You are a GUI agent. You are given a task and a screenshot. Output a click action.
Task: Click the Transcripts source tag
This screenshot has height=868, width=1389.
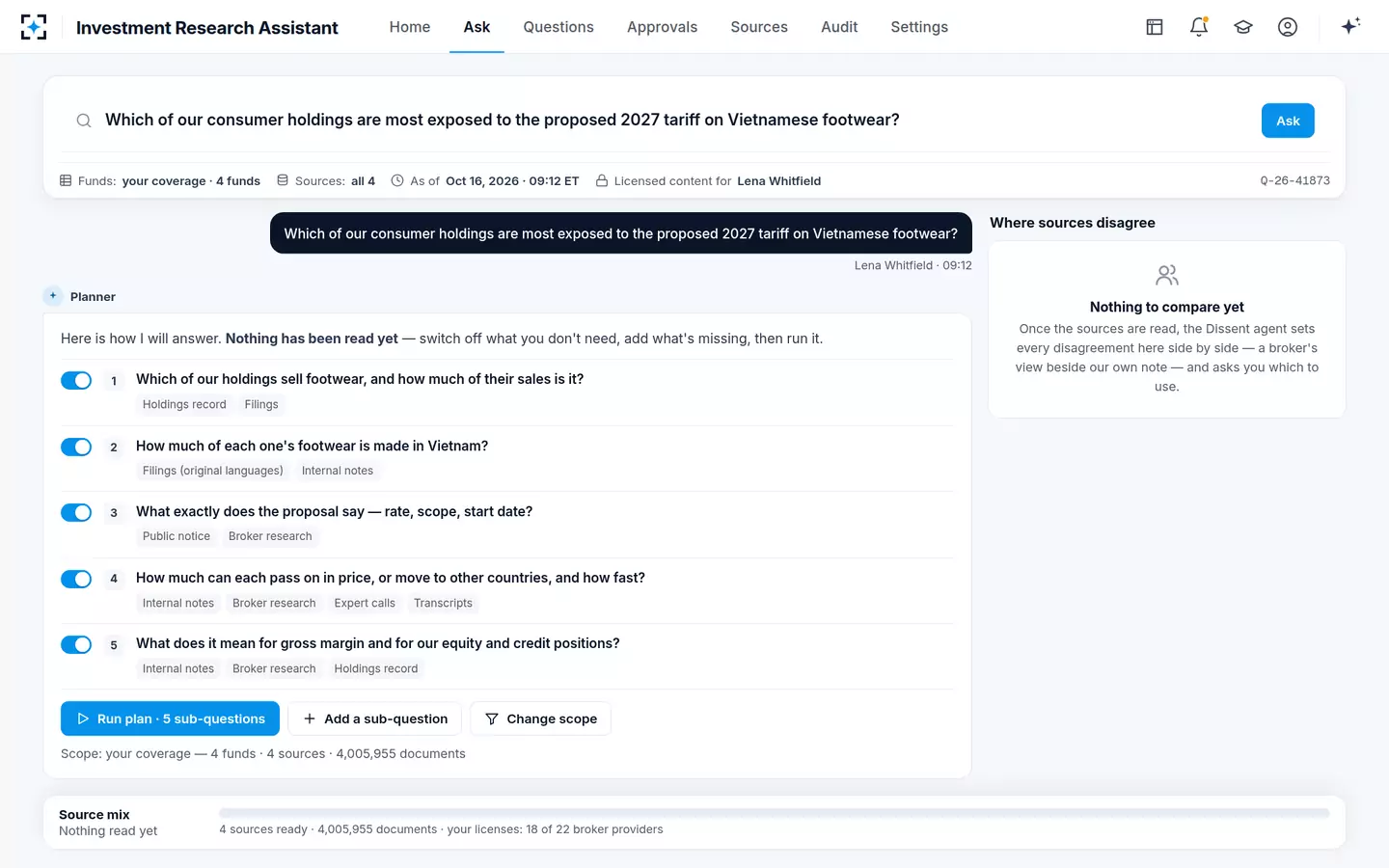pyautogui.click(x=443, y=603)
